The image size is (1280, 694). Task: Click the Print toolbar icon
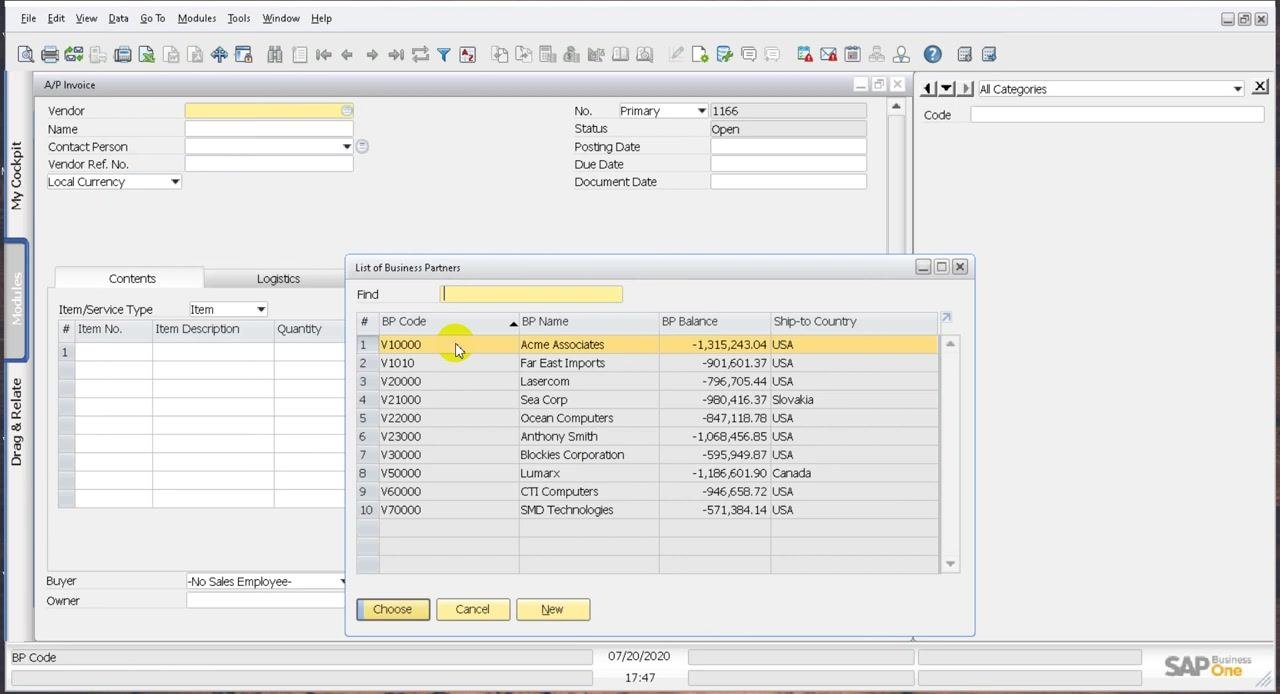pyautogui.click(x=49, y=55)
